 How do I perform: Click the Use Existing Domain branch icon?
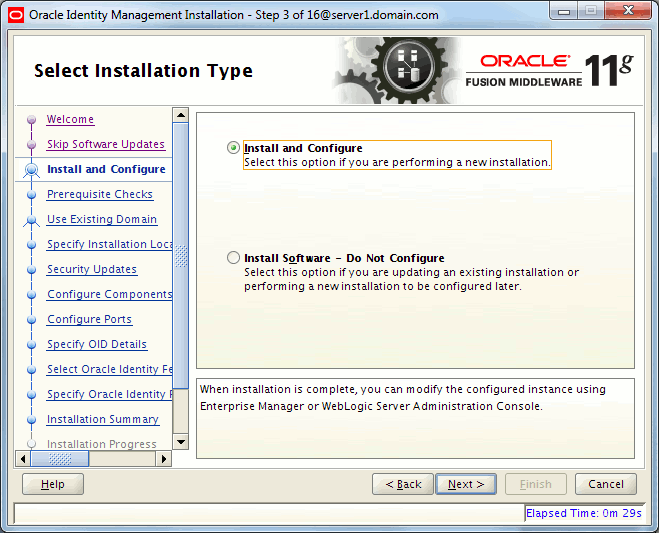coord(32,220)
